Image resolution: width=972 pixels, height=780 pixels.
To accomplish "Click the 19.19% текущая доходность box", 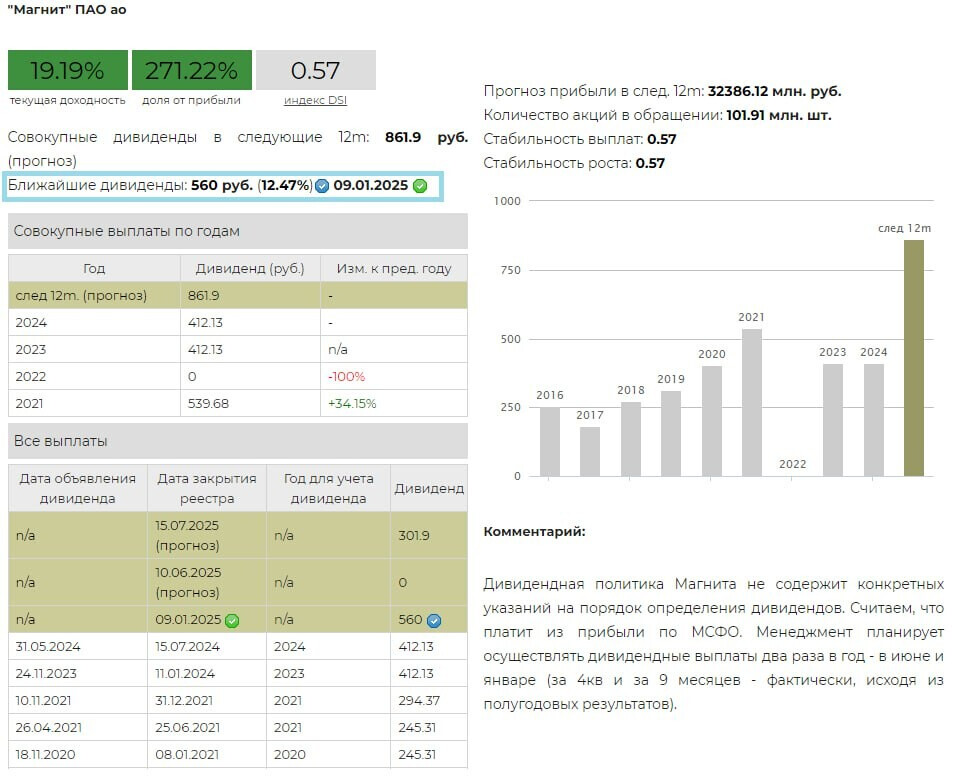I will (68, 71).
